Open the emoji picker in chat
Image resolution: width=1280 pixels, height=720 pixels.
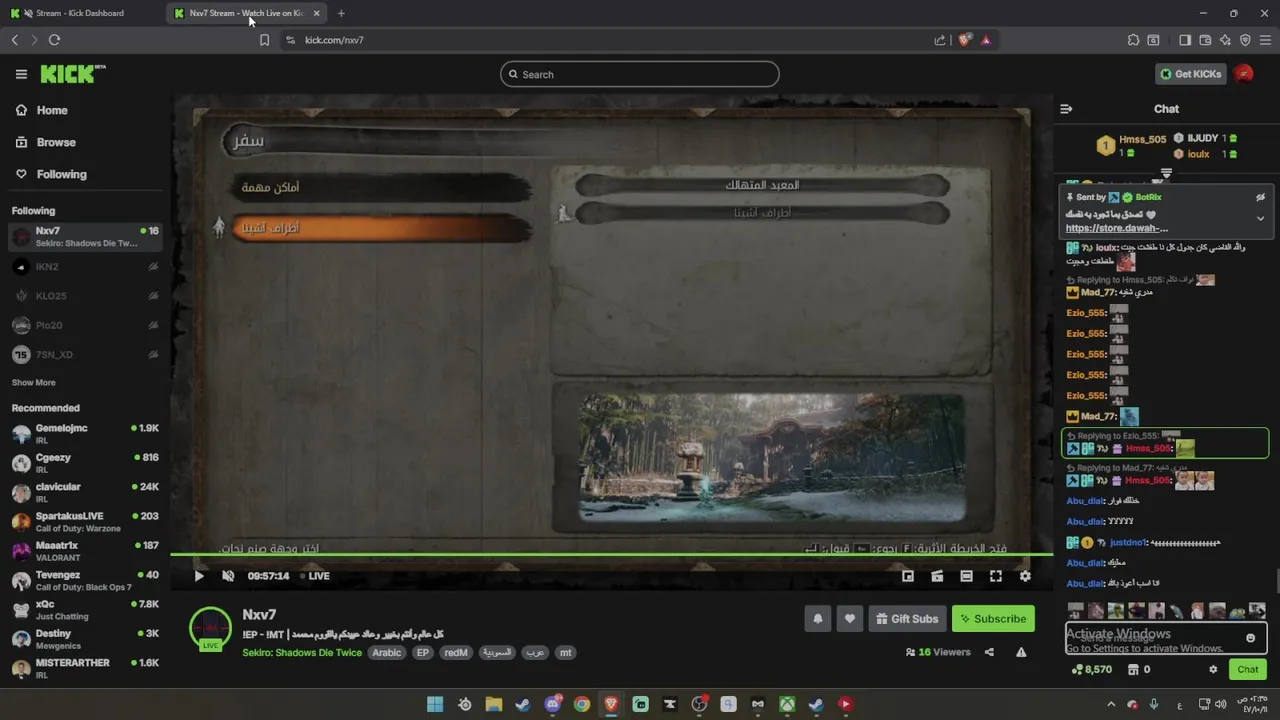(x=1250, y=638)
